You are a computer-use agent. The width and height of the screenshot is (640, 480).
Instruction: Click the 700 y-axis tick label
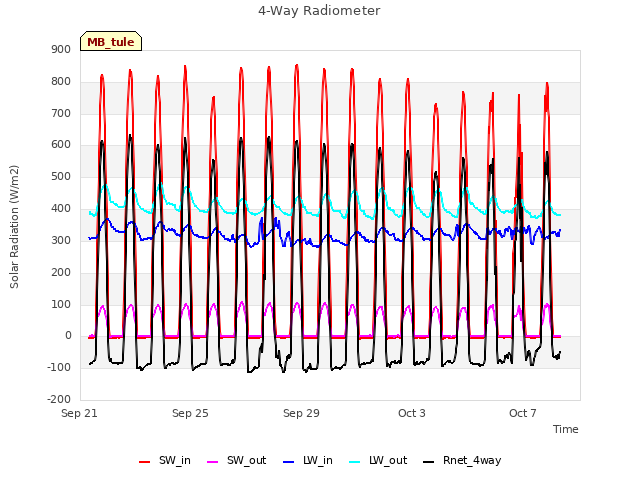(61, 113)
